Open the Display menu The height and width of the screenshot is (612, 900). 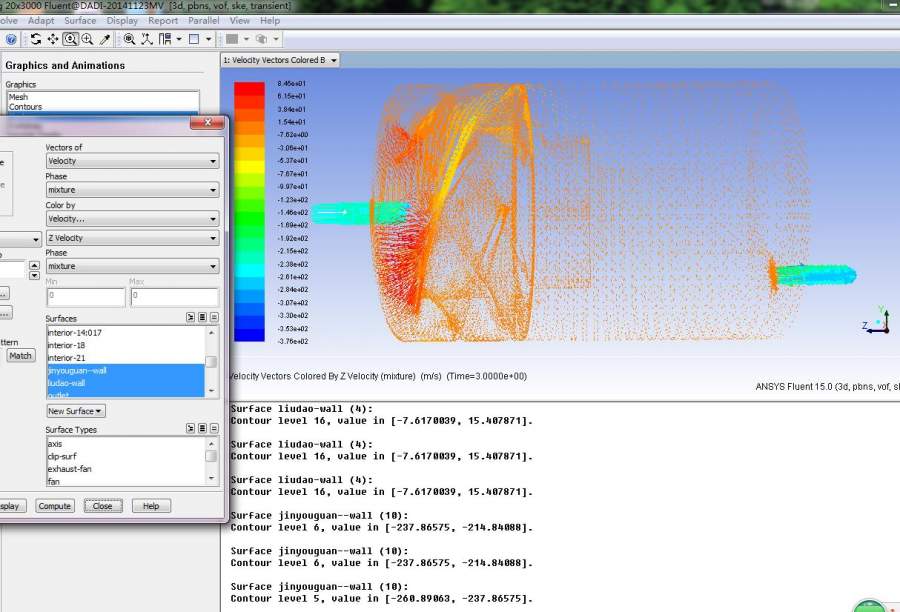pos(122,20)
